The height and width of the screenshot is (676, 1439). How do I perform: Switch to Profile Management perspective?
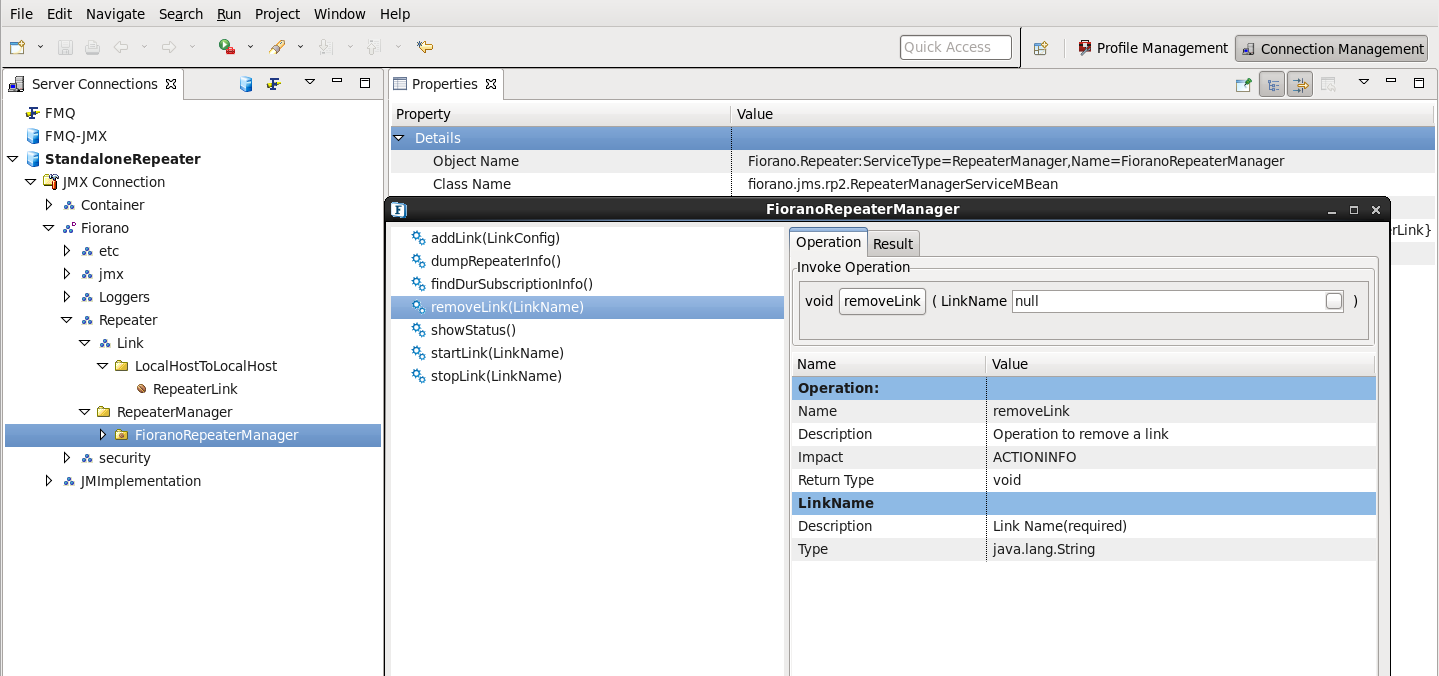[x=1152, y=48]
